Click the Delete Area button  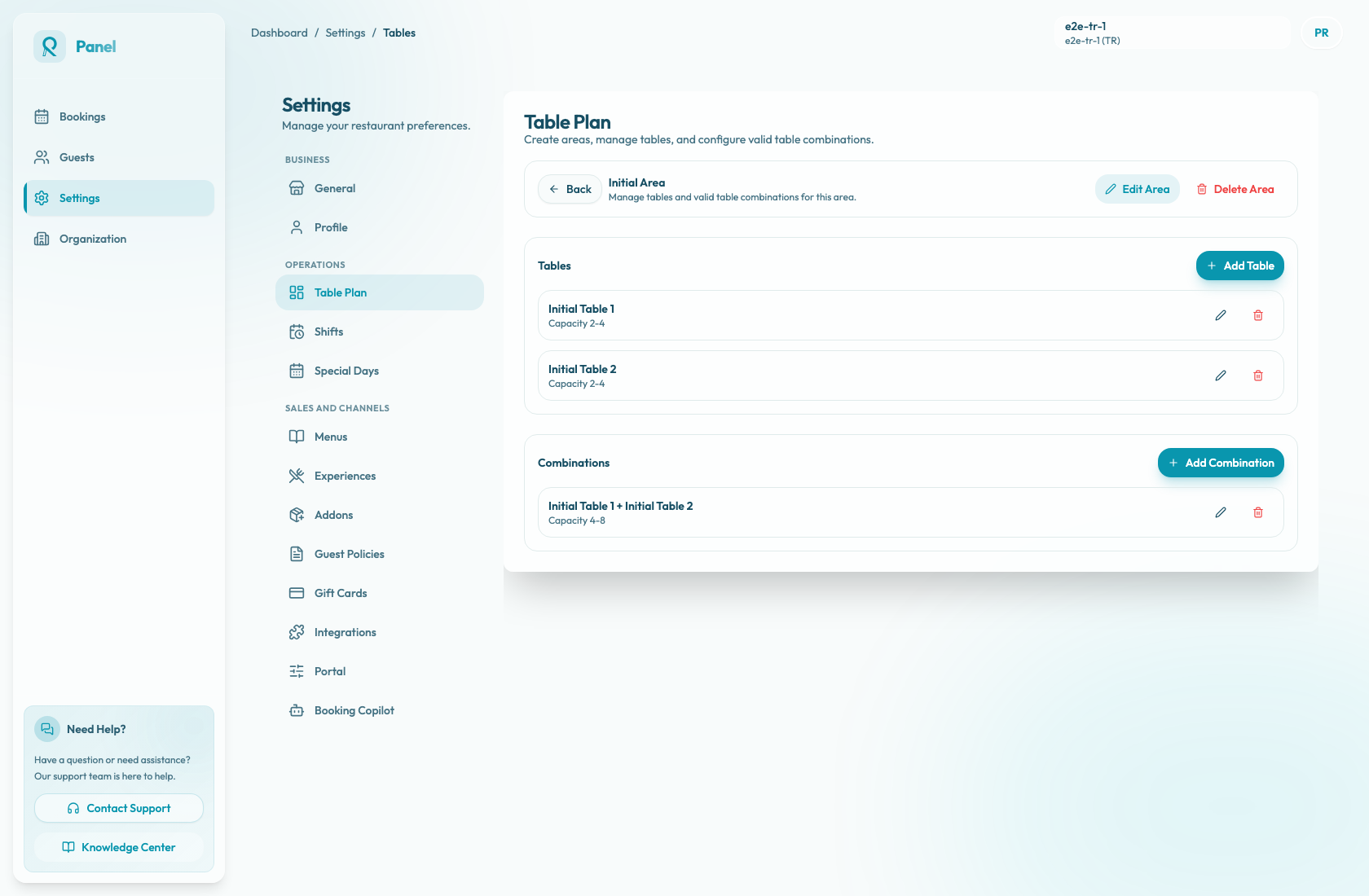(x=1235, y=189)
